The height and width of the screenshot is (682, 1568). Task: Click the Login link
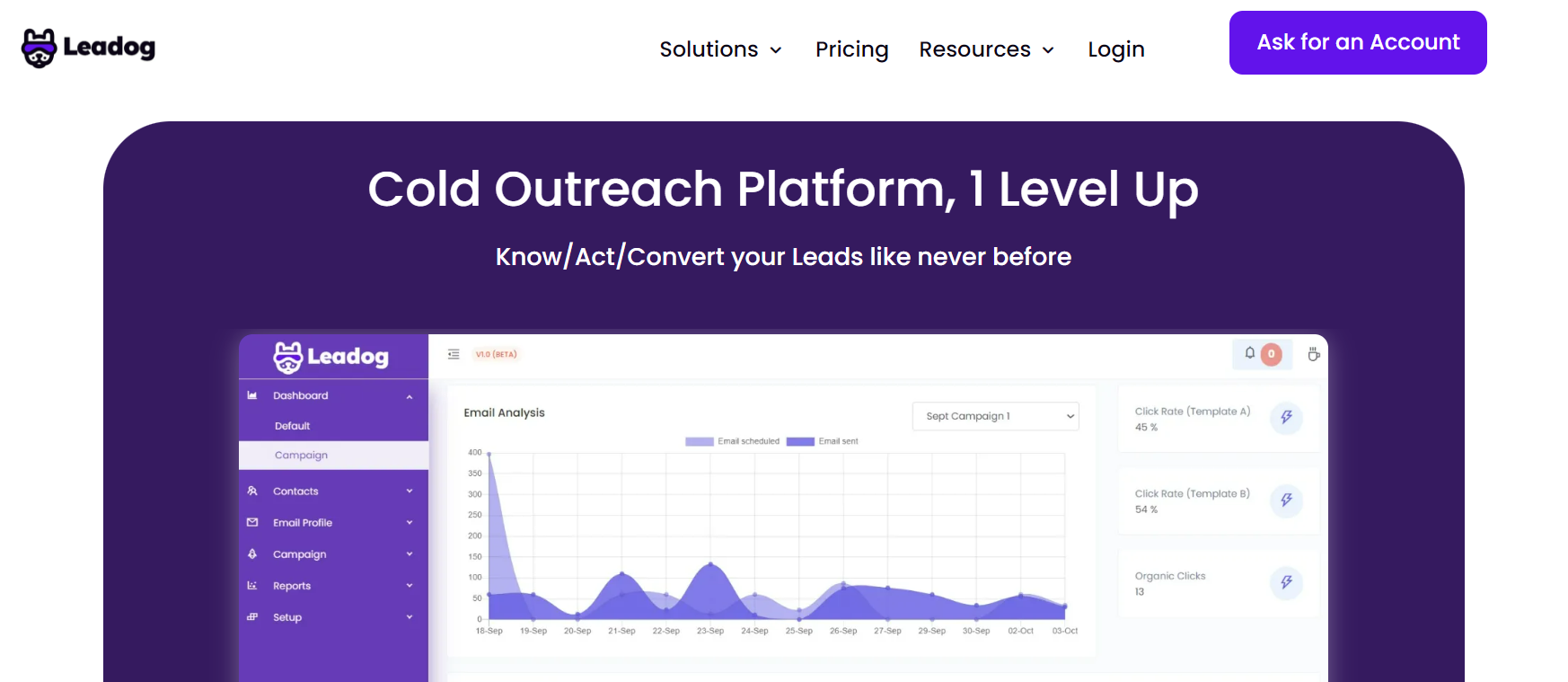tap(1115, 49)
